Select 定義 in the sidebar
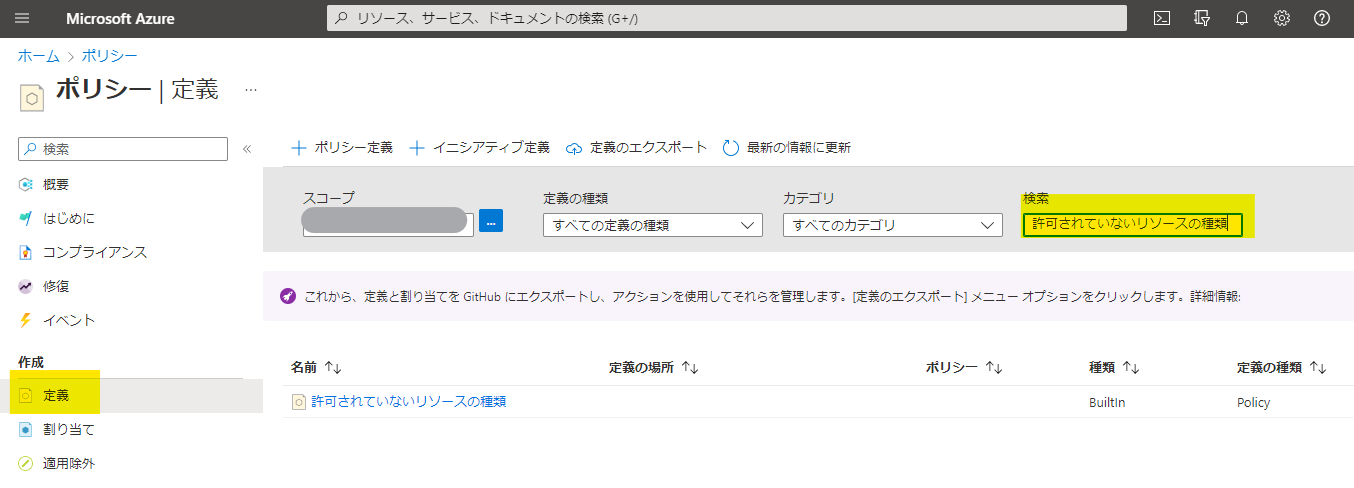1354x488 pixels. [x=130, y=396]
